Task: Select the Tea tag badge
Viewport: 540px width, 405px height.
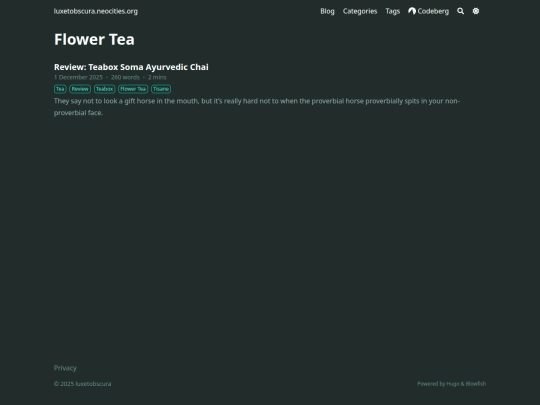Action: click(x=60, y=89)
